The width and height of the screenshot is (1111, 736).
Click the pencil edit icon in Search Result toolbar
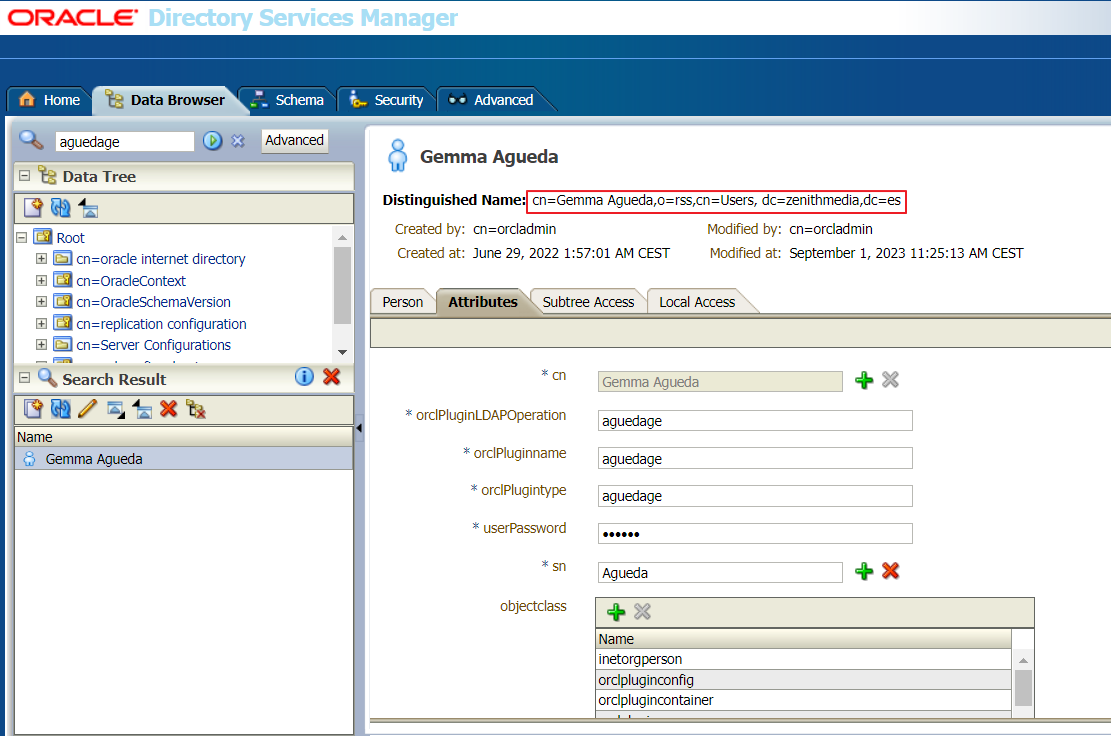[x=87, y=408]
